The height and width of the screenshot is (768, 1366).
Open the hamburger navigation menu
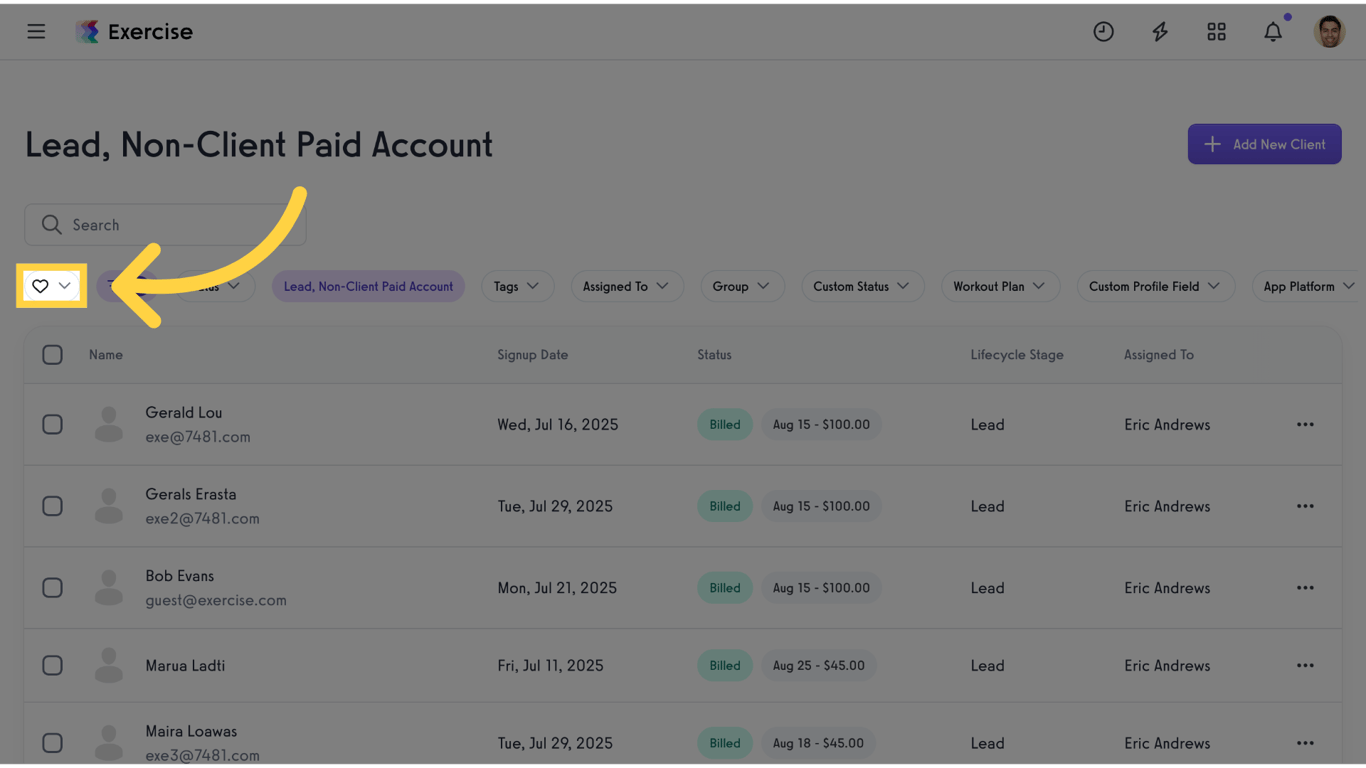pos(36,32)
